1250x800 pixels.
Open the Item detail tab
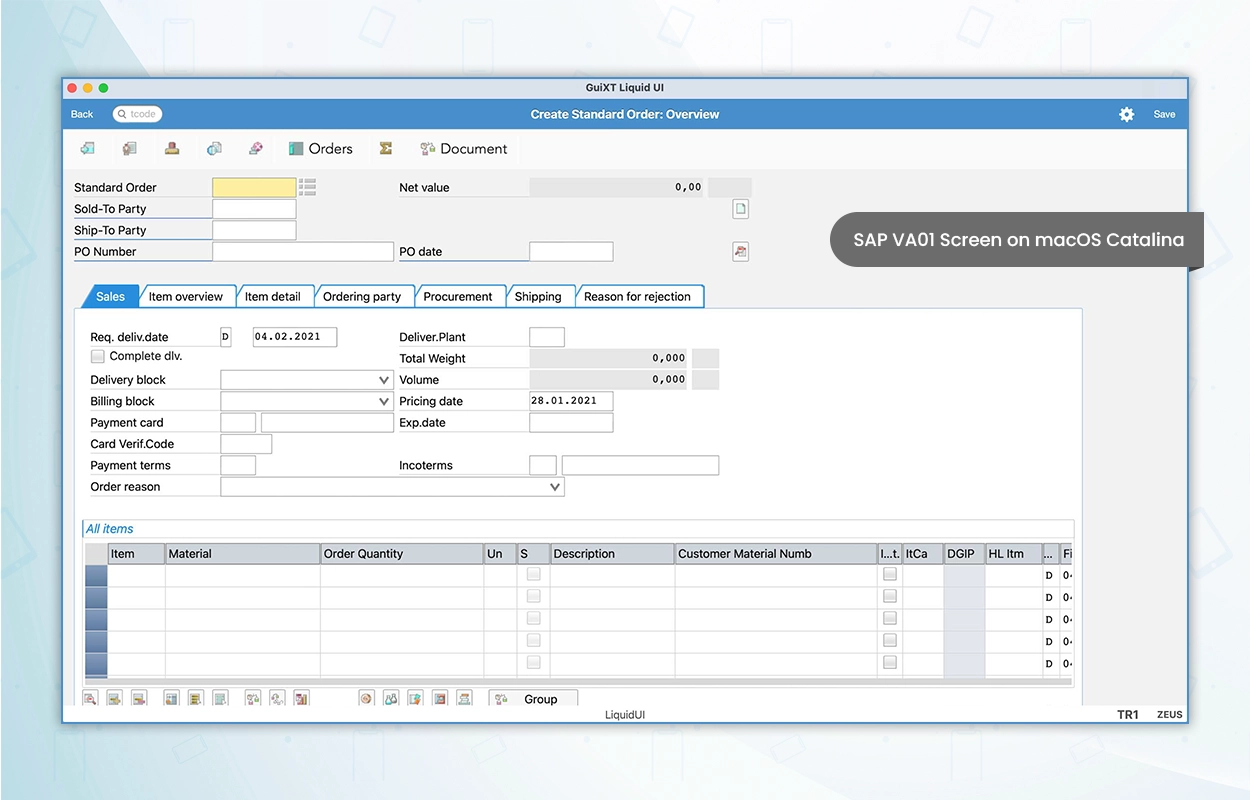tap(273, 296)
